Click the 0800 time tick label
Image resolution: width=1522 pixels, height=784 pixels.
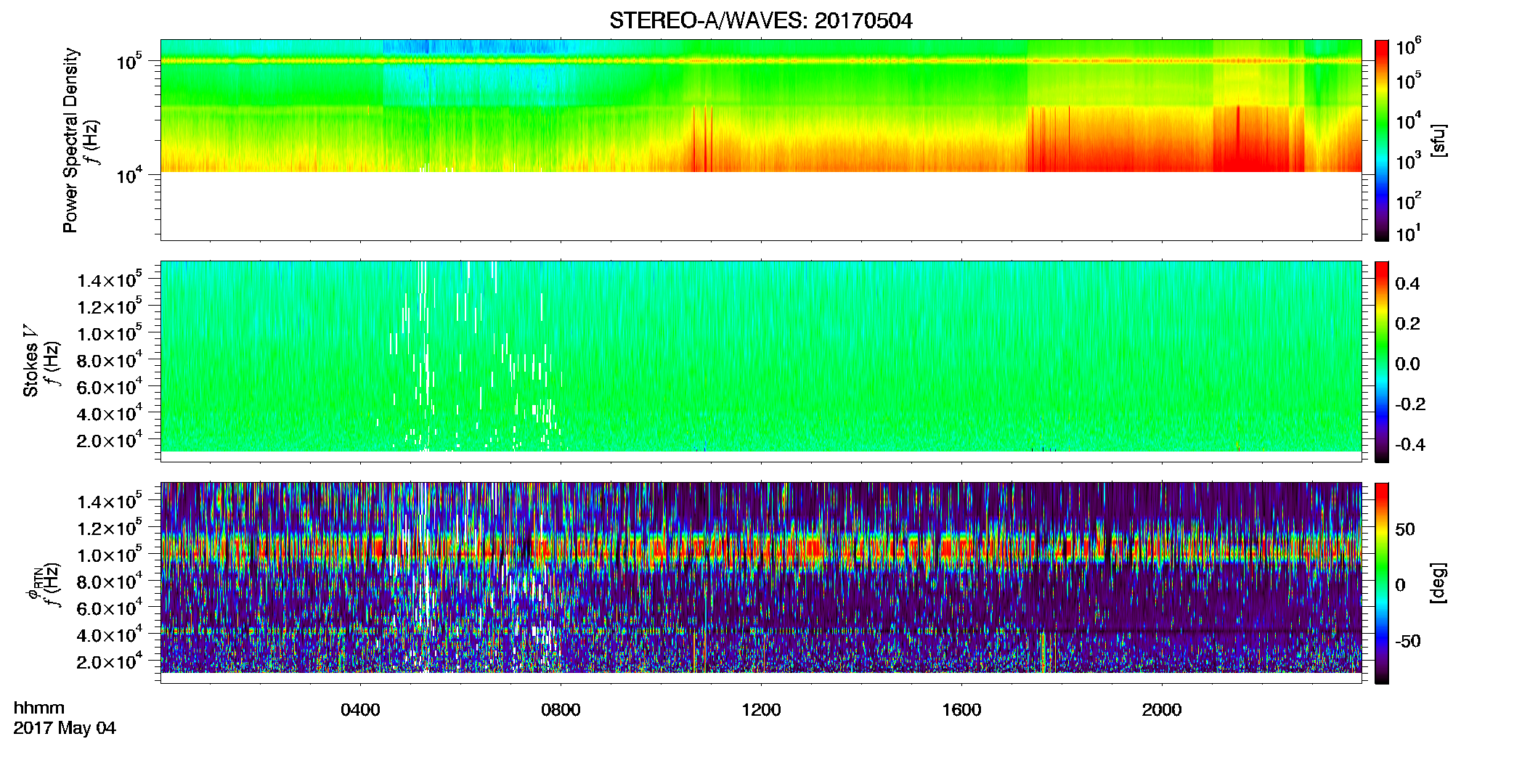tap(561, 710)
